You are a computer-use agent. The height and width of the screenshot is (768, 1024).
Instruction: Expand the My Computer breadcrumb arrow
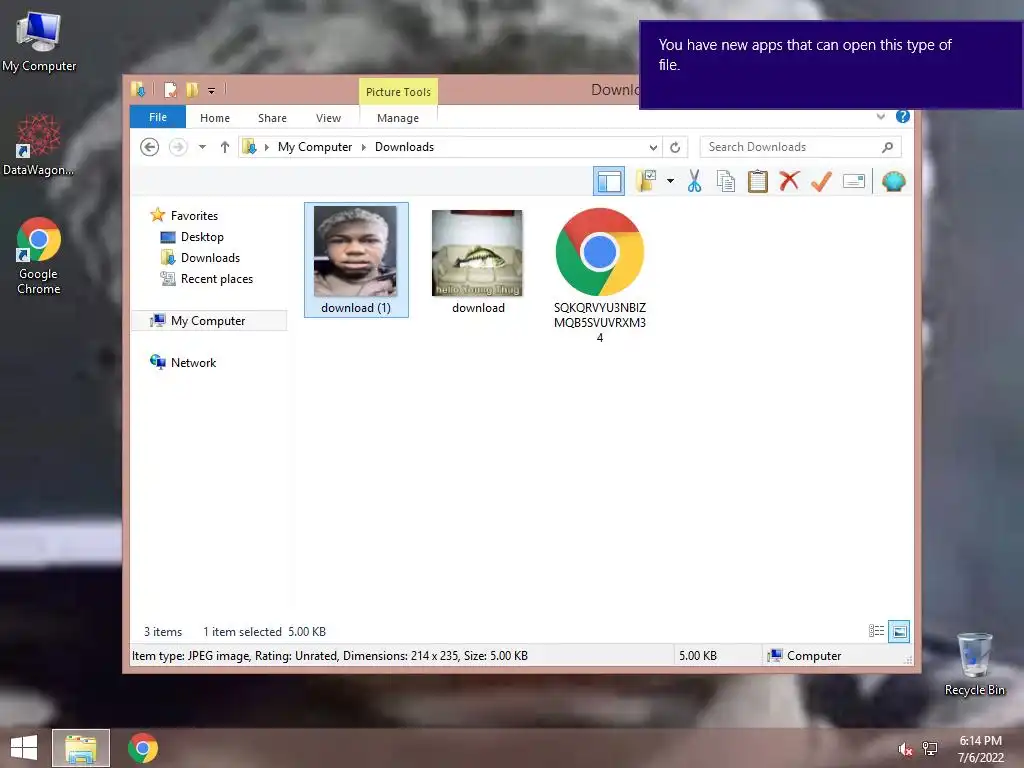[364, 147]
